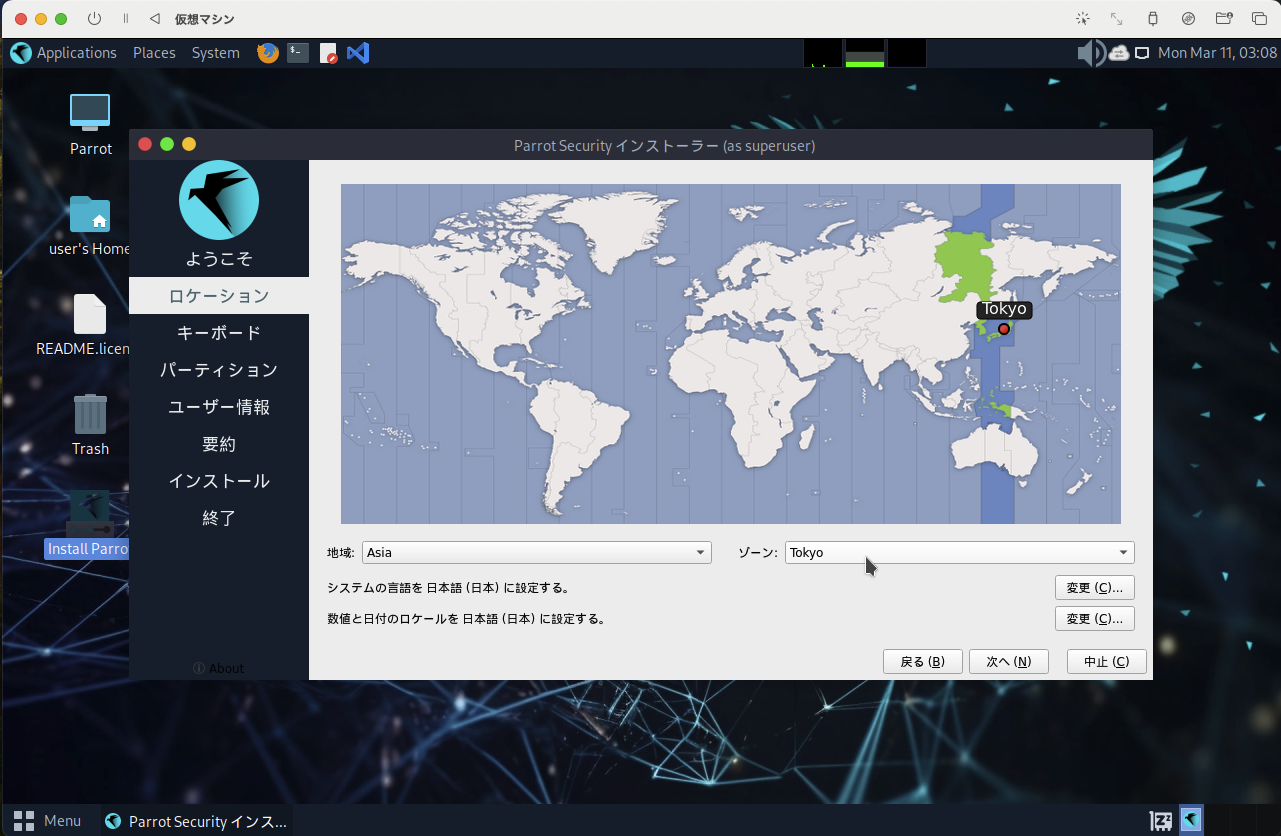Open the Places menu
This screenshot has height=836, width=1281.
tap(154, 53)
